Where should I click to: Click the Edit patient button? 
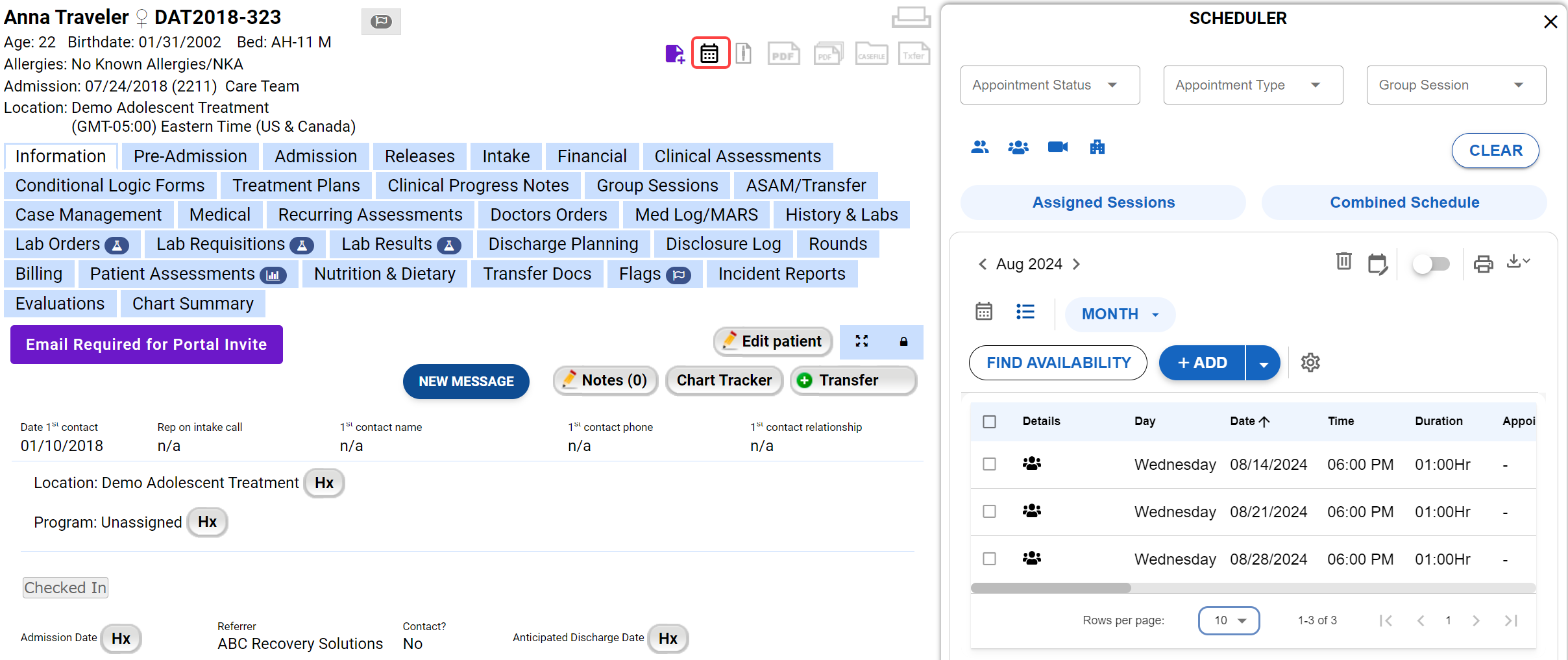(x=772, y=341)
